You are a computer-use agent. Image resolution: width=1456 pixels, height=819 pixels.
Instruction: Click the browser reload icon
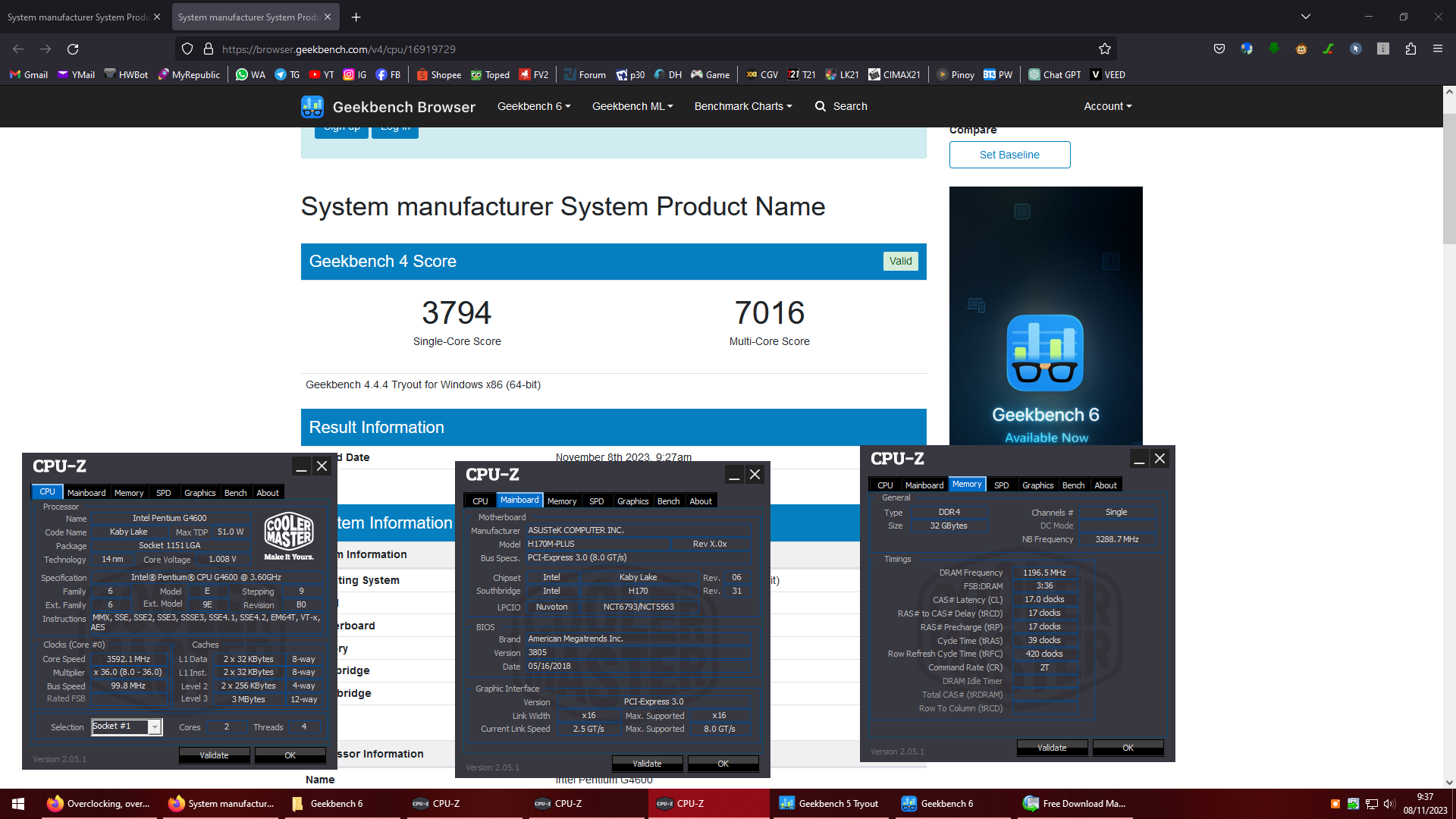73,49
